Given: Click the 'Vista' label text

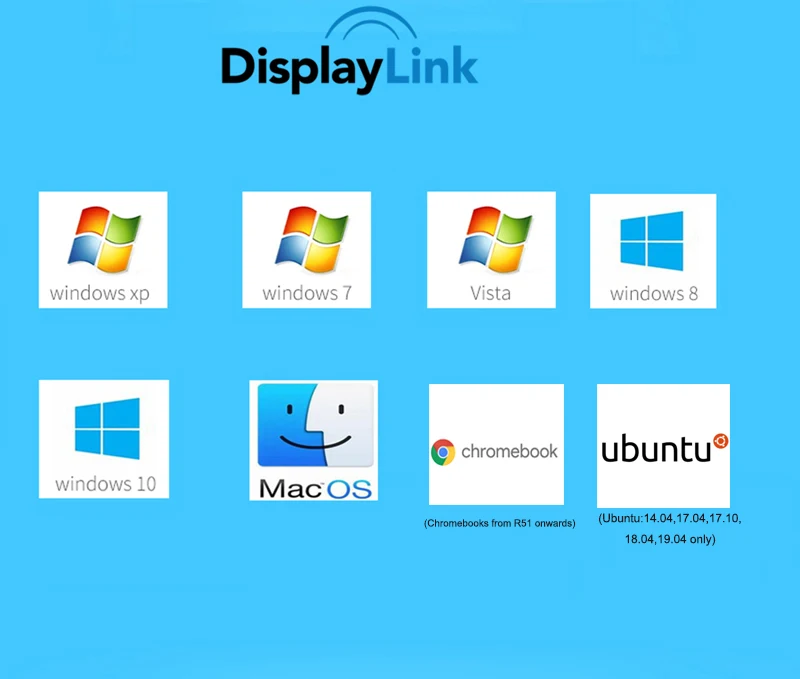Looking at the screenshot, I should [x=490, y=293].
